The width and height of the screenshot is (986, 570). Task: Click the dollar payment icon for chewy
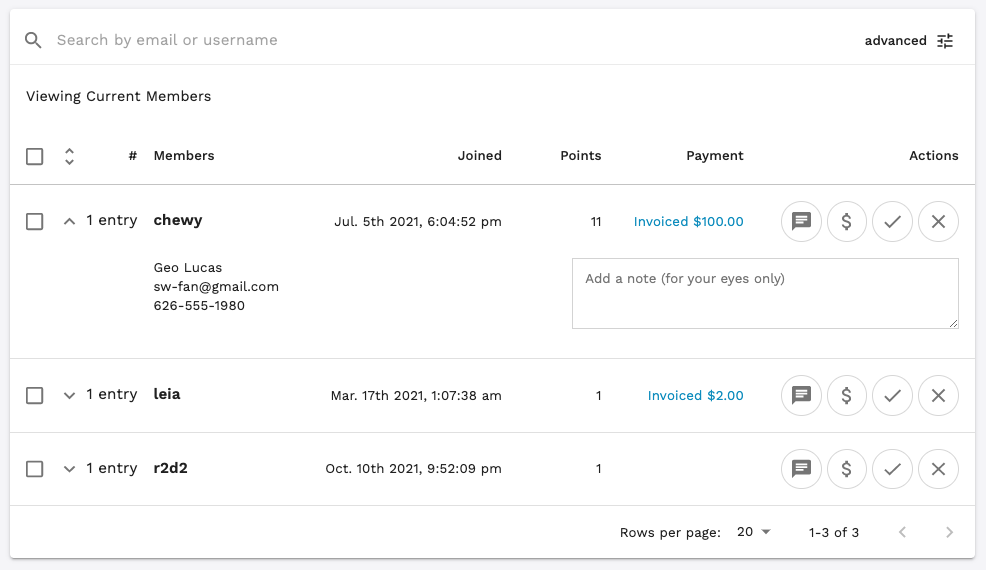847,222
